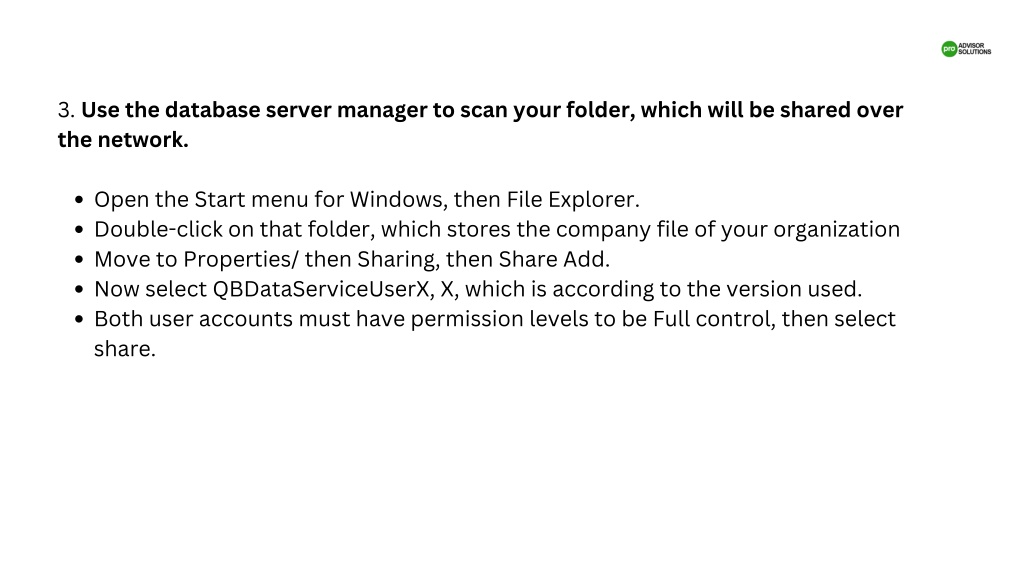Viewport: 1024px width, 576px height.
Task: Click the words 'File Explorer' in first bullet
Action: [x=570, y=199]
